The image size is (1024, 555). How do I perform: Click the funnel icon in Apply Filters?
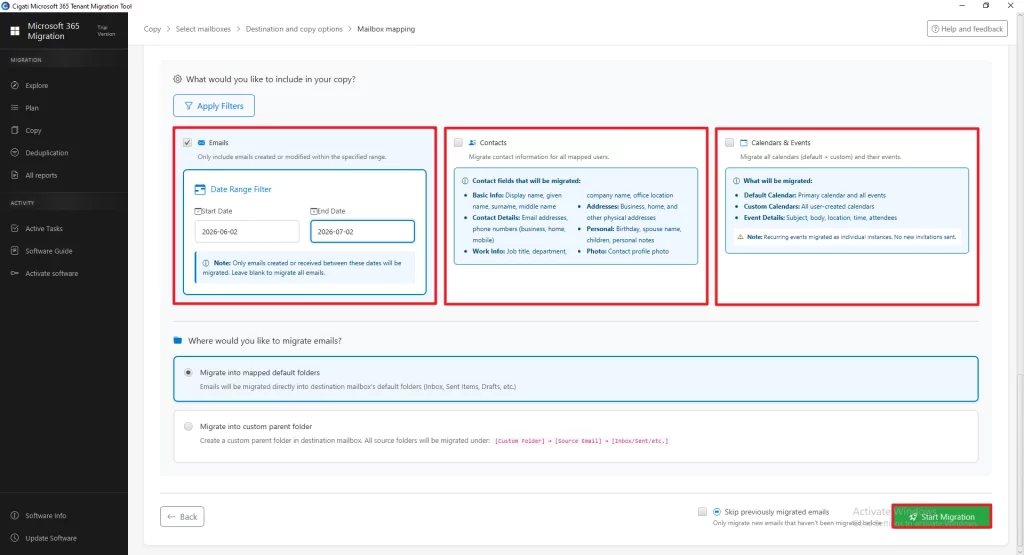tap(189, 106)
